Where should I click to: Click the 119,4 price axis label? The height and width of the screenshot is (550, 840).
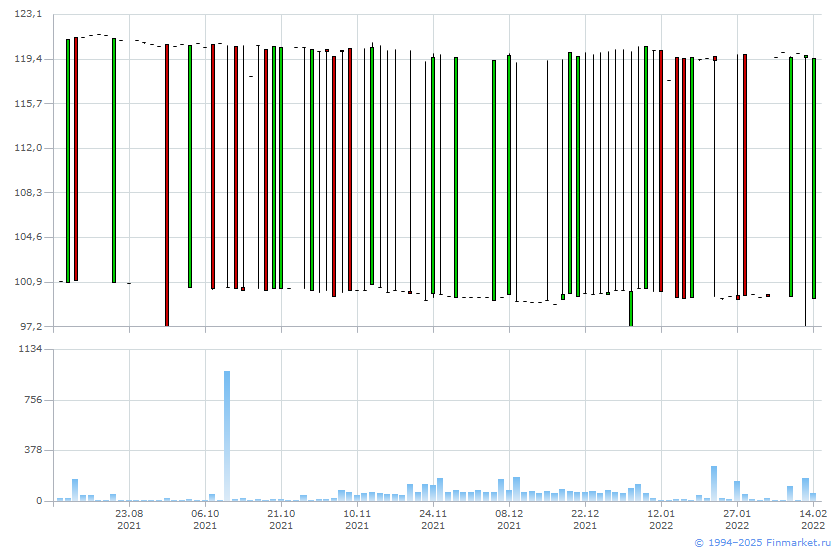[x=28, y=58]
